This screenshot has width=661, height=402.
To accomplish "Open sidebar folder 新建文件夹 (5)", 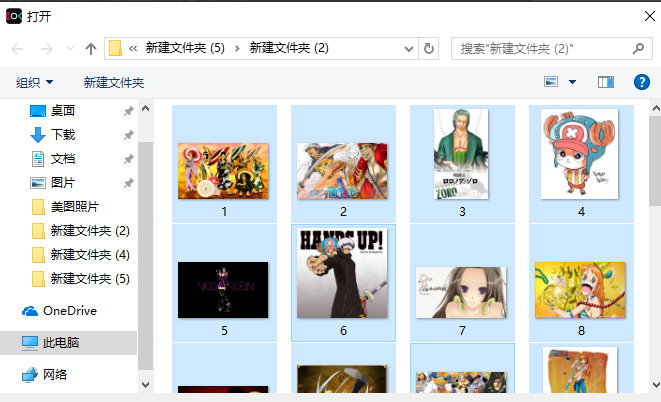I will pyautogui.click(x=90, y=279).
